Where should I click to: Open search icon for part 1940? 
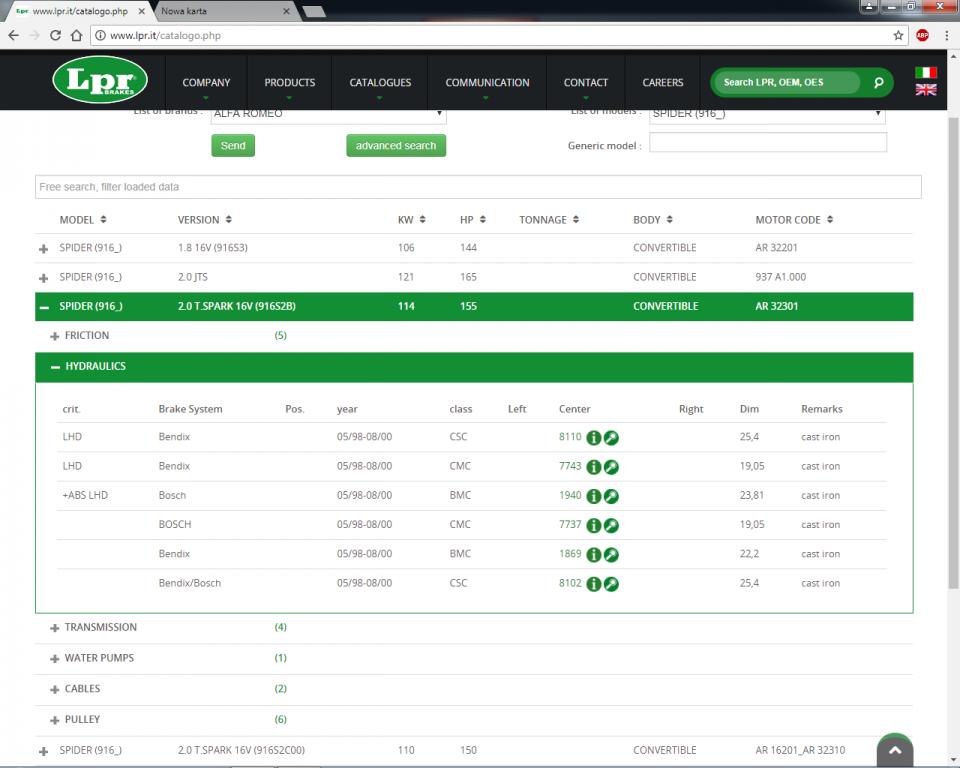[611, 496]
